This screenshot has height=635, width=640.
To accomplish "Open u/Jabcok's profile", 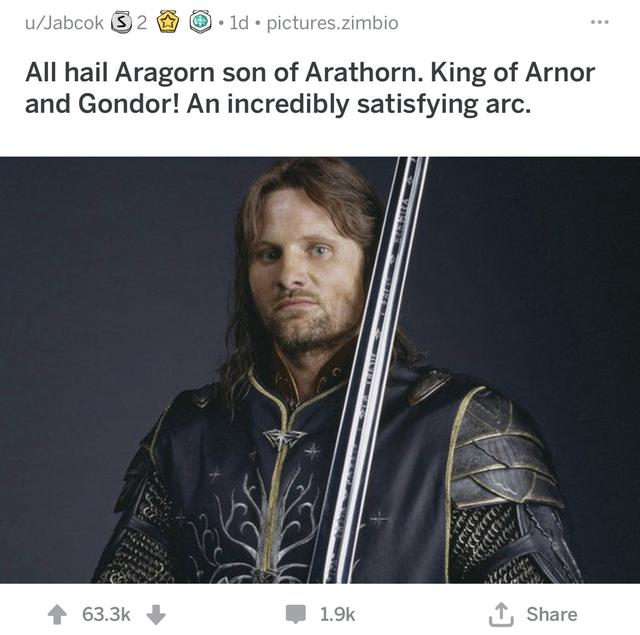I will click(x=64, y=23).
